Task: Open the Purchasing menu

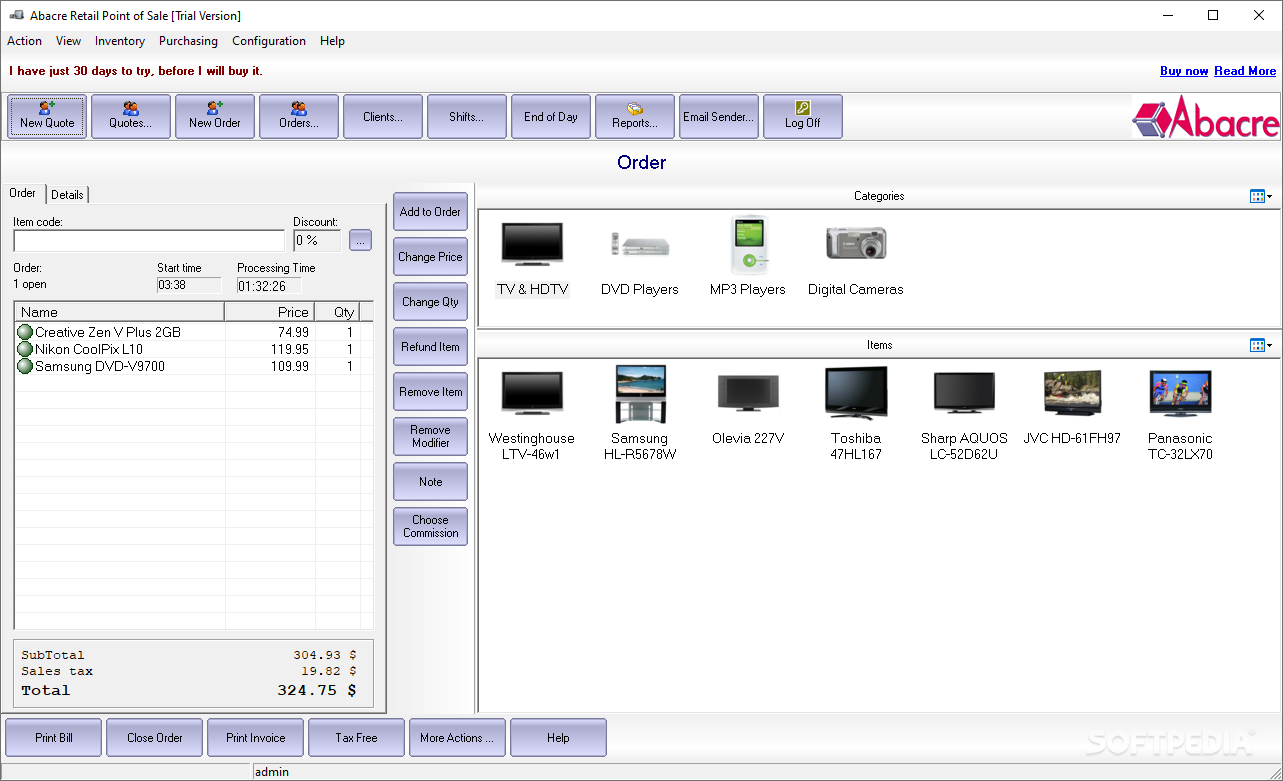Action: click(x=188, y=41)
